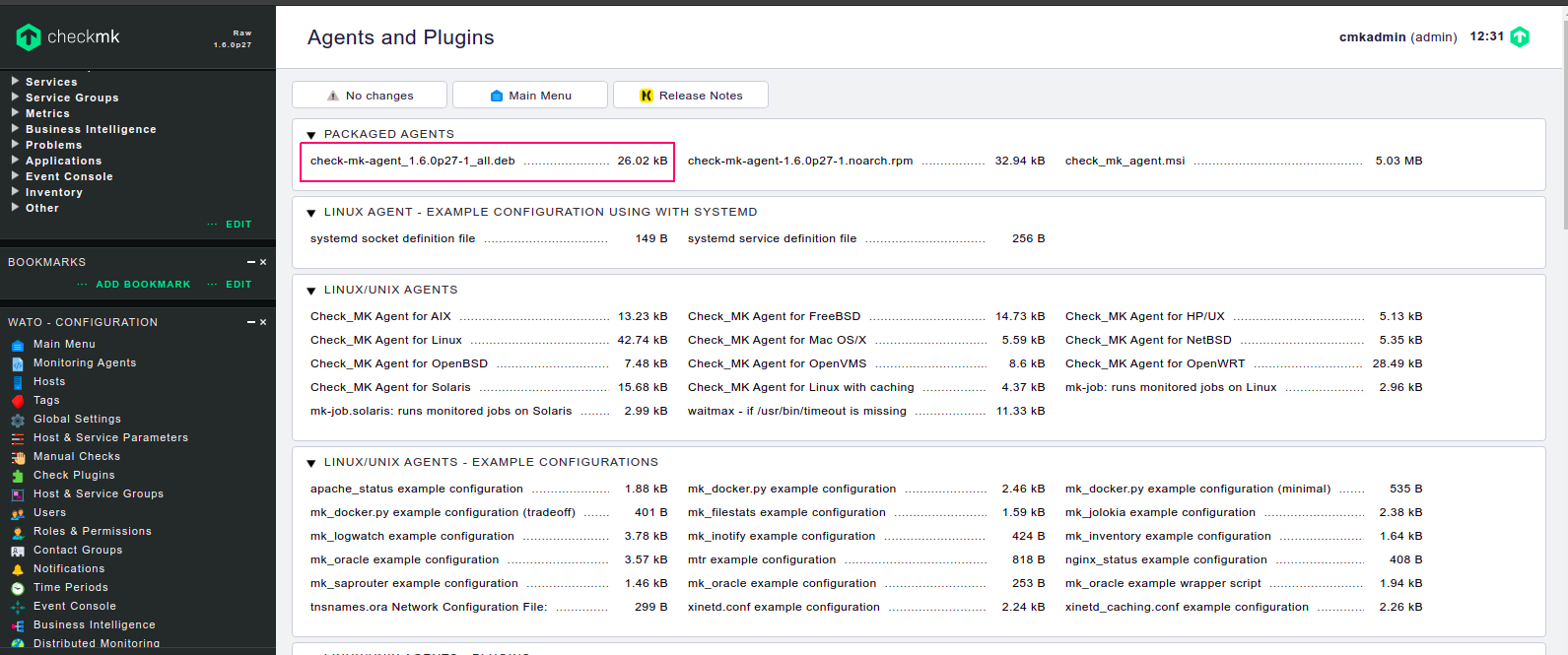Collapse the Linux/Unix Agents section
The height and width of the screenshot is (655, 1568).
[x=311, y=291]
